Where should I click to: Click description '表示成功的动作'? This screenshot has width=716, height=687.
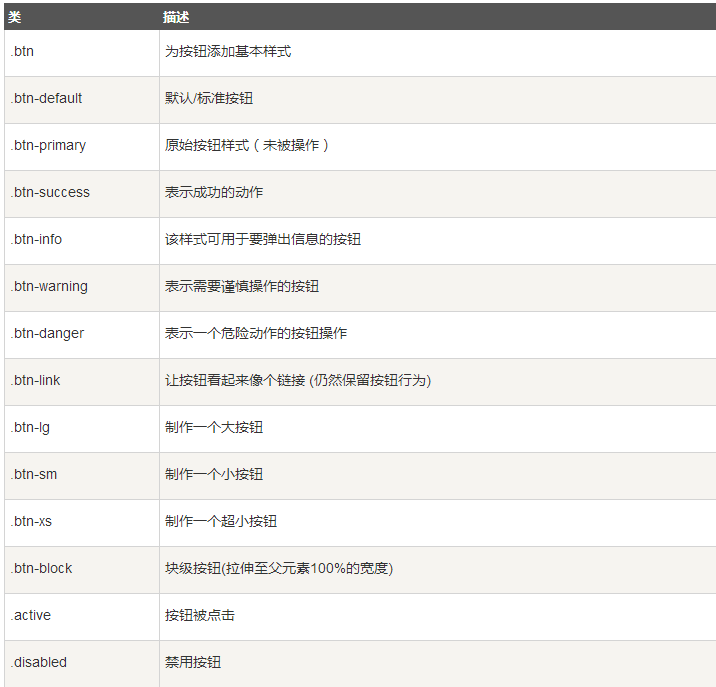pyautogui.click(x=214, y=192)
